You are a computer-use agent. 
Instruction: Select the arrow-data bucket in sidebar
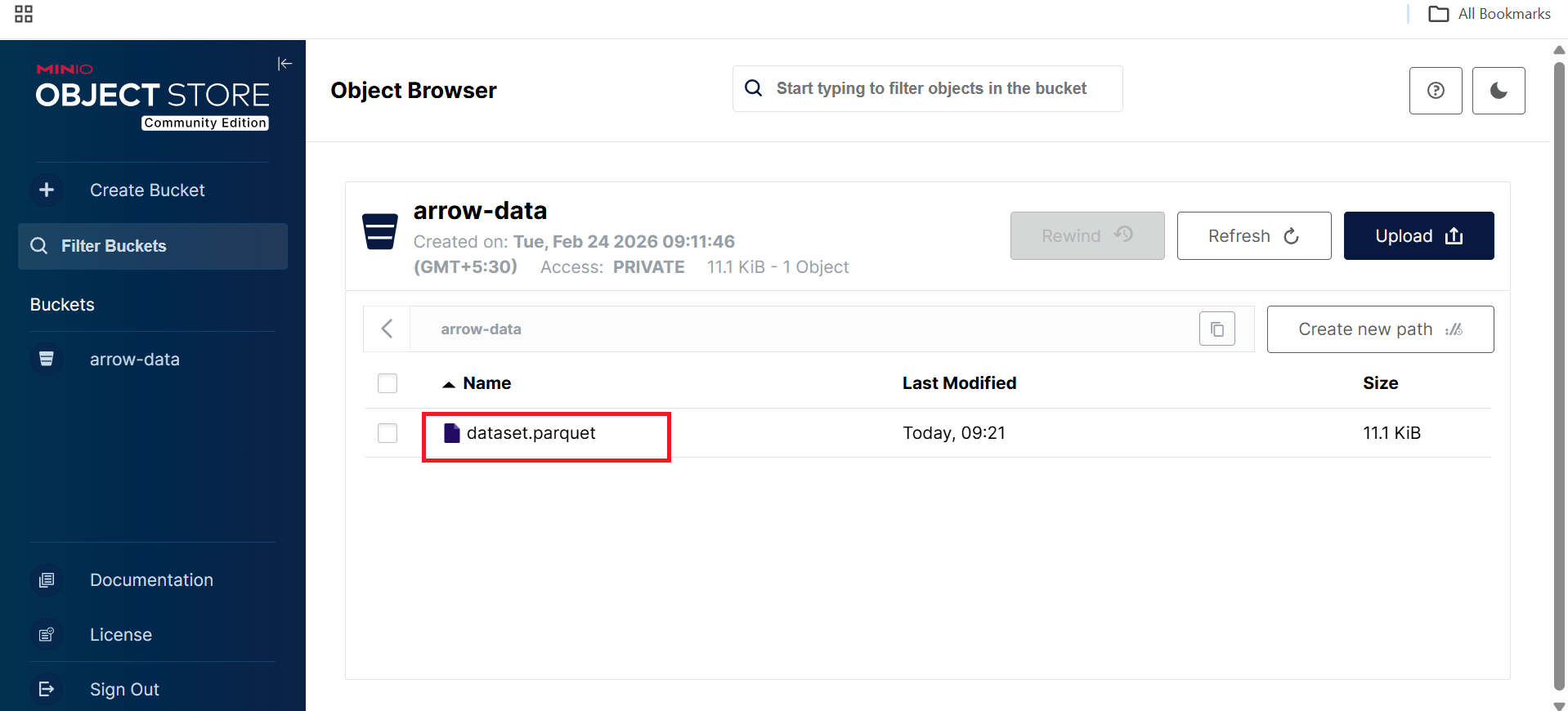click(135, 360)
